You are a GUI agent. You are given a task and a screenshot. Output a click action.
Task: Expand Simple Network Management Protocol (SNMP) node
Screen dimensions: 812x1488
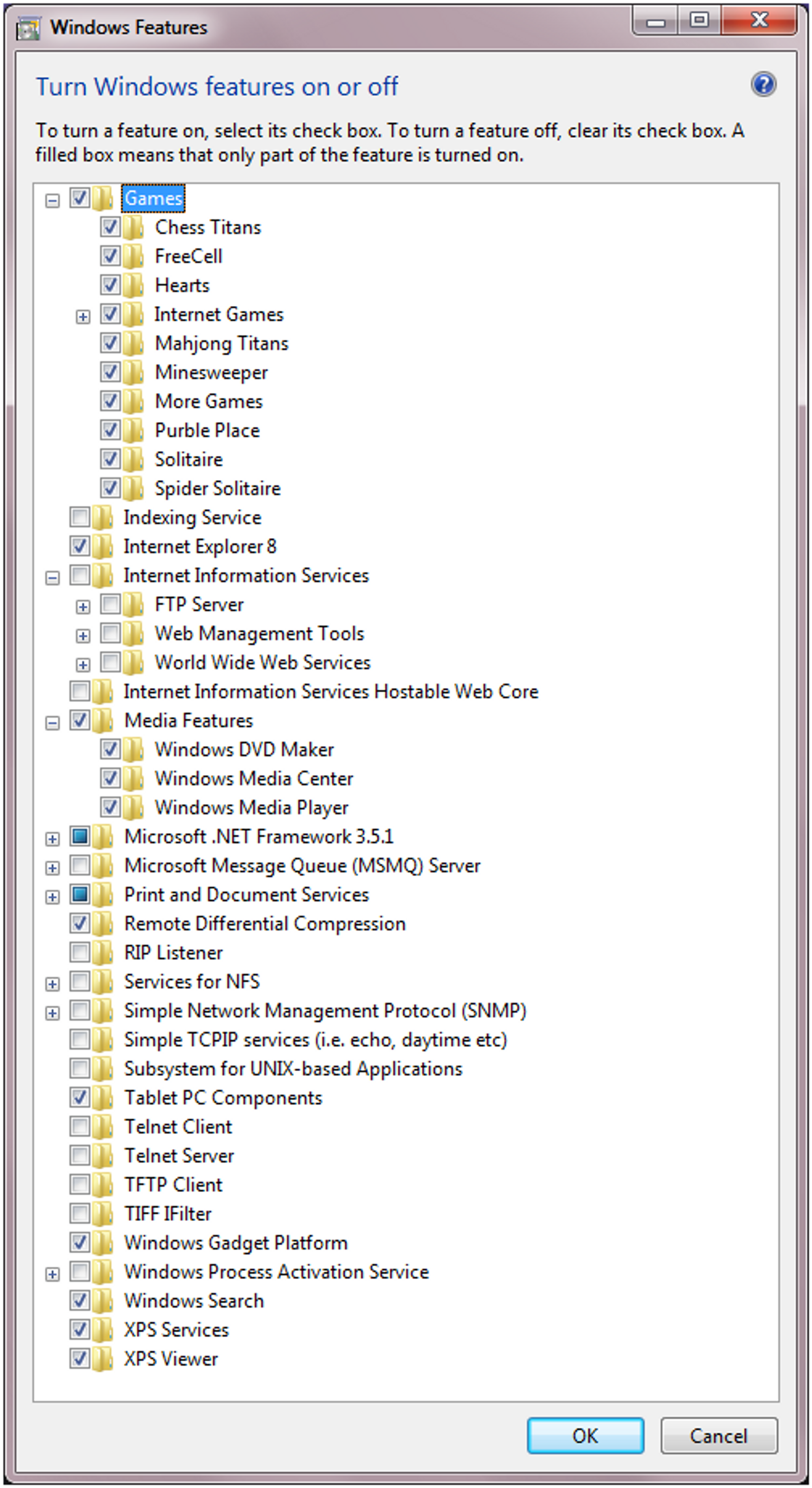[x=52, y=1013]
